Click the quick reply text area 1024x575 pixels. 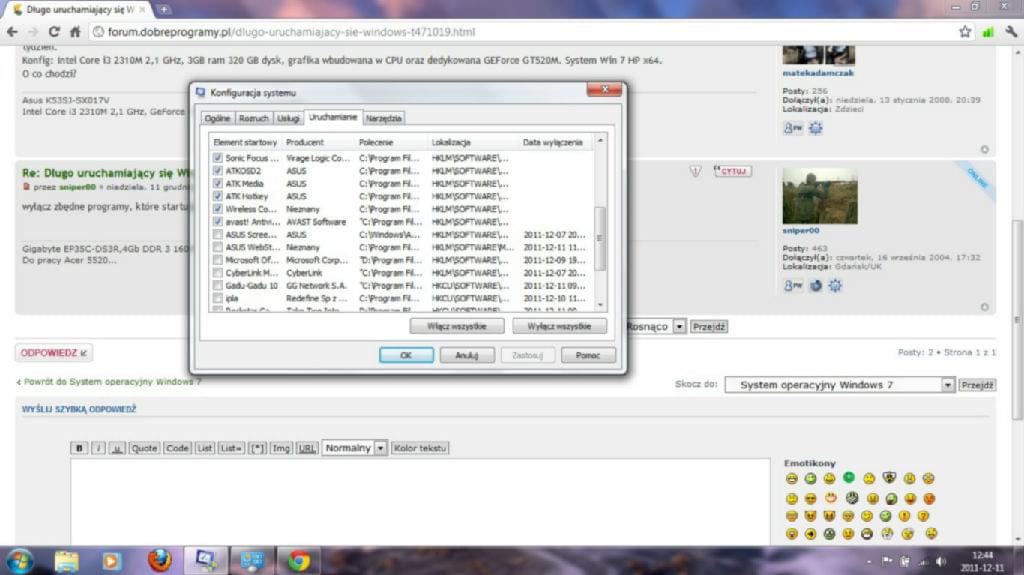pos(421,501)
